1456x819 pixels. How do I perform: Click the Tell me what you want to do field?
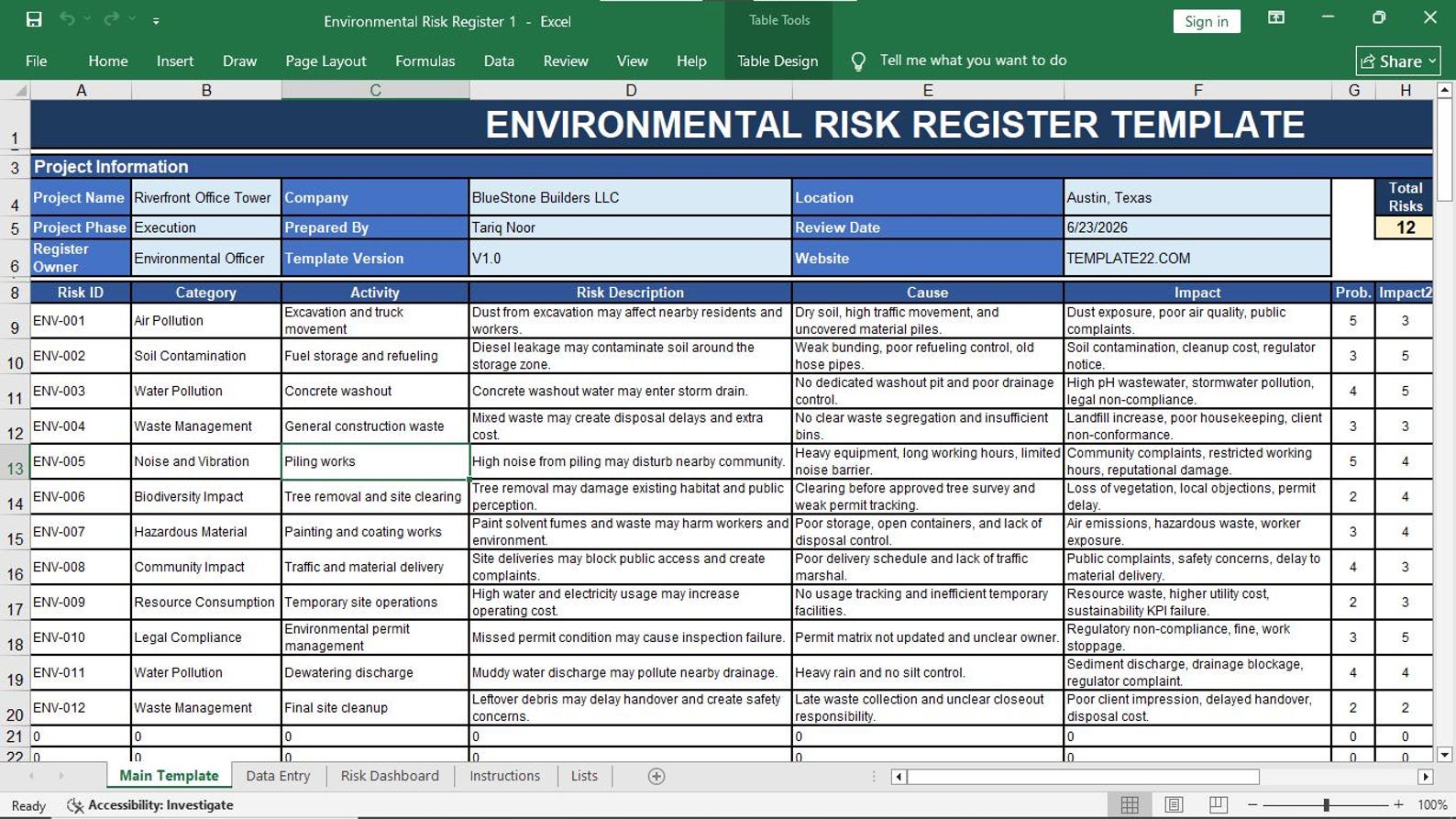click(x=973, y=61)
